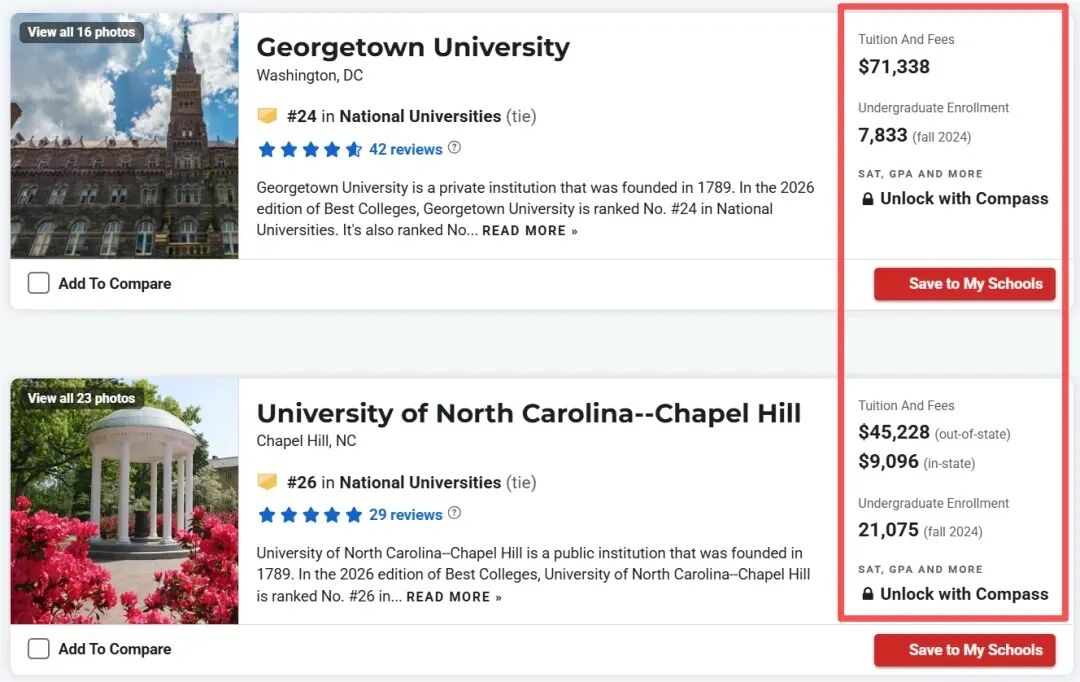1080x682 pixels.
Task: Click UNC Chapel Hill's five-star rating
Action: tap(310, 515)
